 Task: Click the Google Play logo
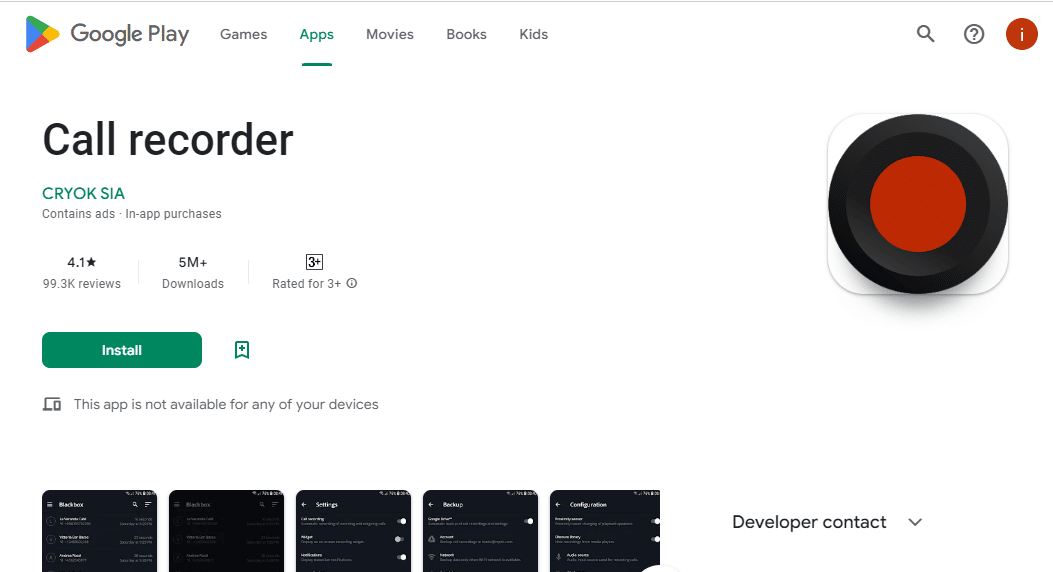click(x=107, y=34)
